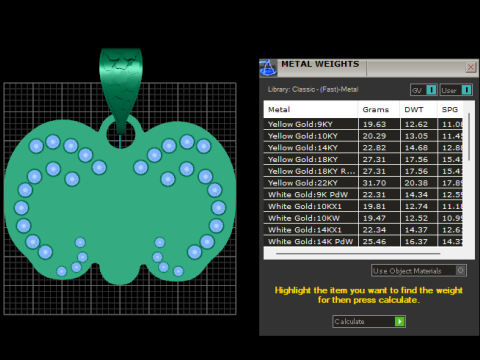Click the 14.68 DWT value
The image size is (480, 360).
click(x=416, y=148)
